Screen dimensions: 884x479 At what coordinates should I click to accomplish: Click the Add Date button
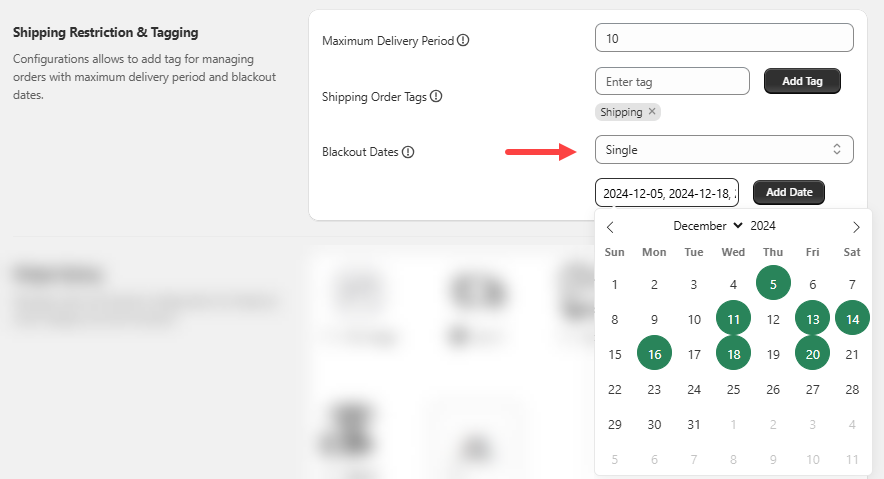point(789,192)
